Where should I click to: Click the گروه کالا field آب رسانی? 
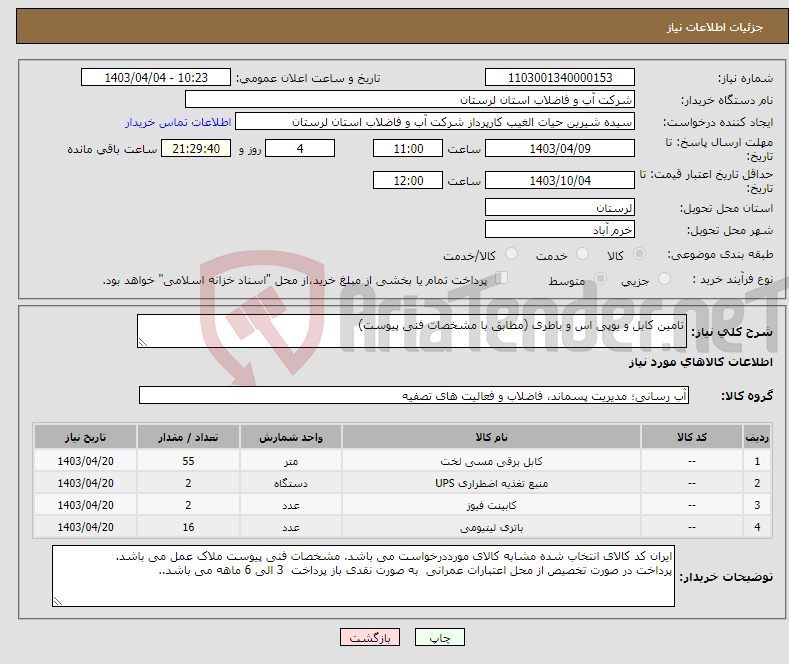(x=414, y=395)
